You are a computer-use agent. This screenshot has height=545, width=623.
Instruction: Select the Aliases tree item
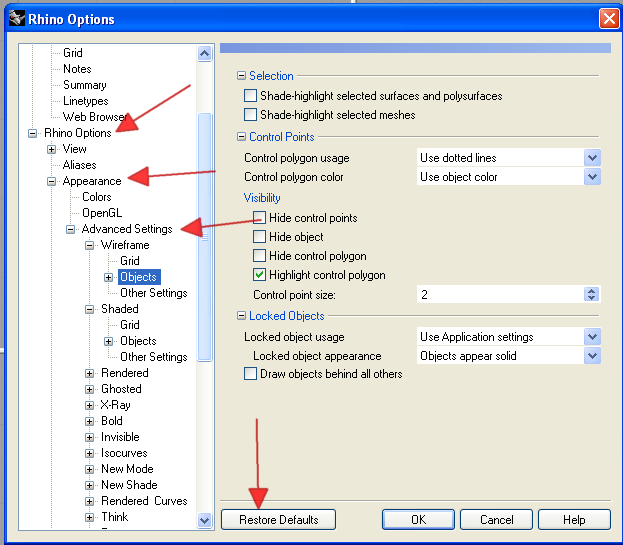(79, 165)
